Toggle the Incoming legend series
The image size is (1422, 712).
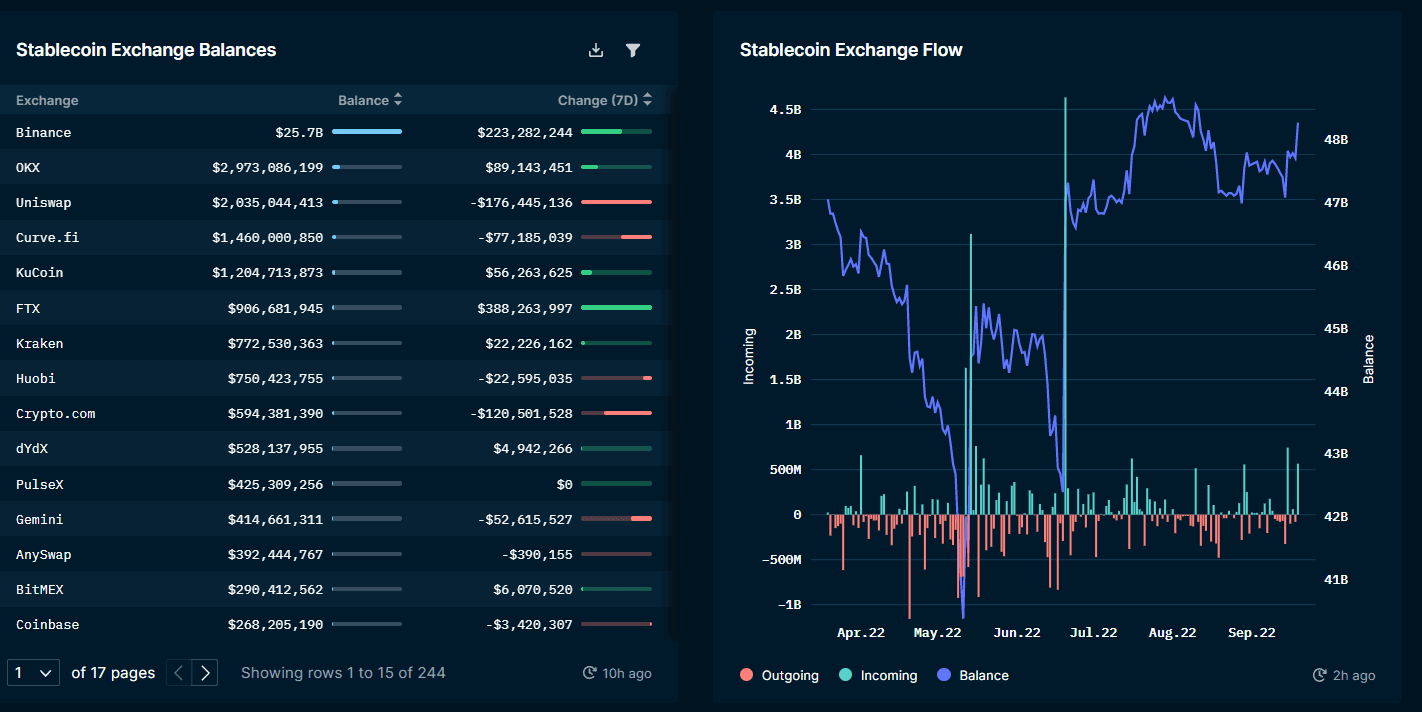click(x=877, y=675)
